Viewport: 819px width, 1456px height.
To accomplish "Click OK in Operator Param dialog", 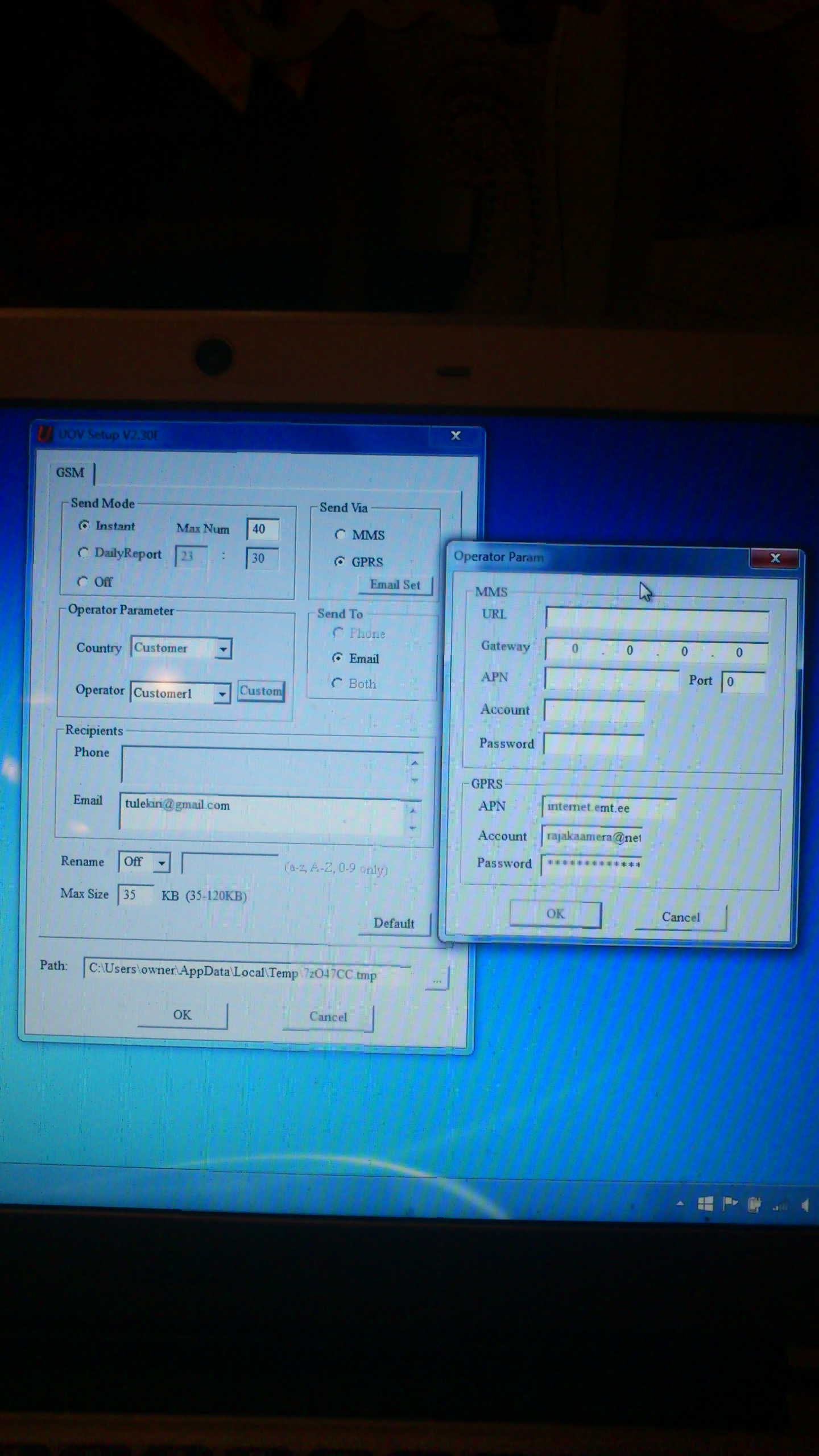I will [555, 914].
